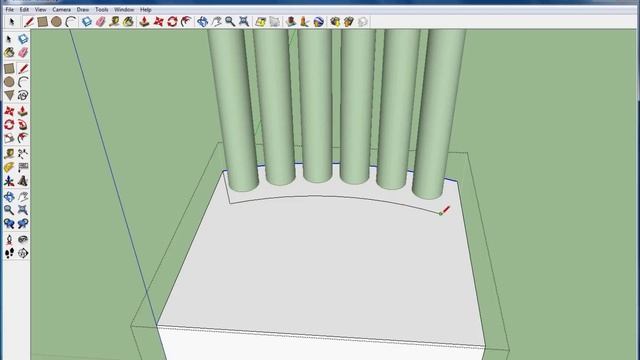This screenshot has height=360, width=640.
Task: Open the Photo Textures tool
Action: point(304,22)
